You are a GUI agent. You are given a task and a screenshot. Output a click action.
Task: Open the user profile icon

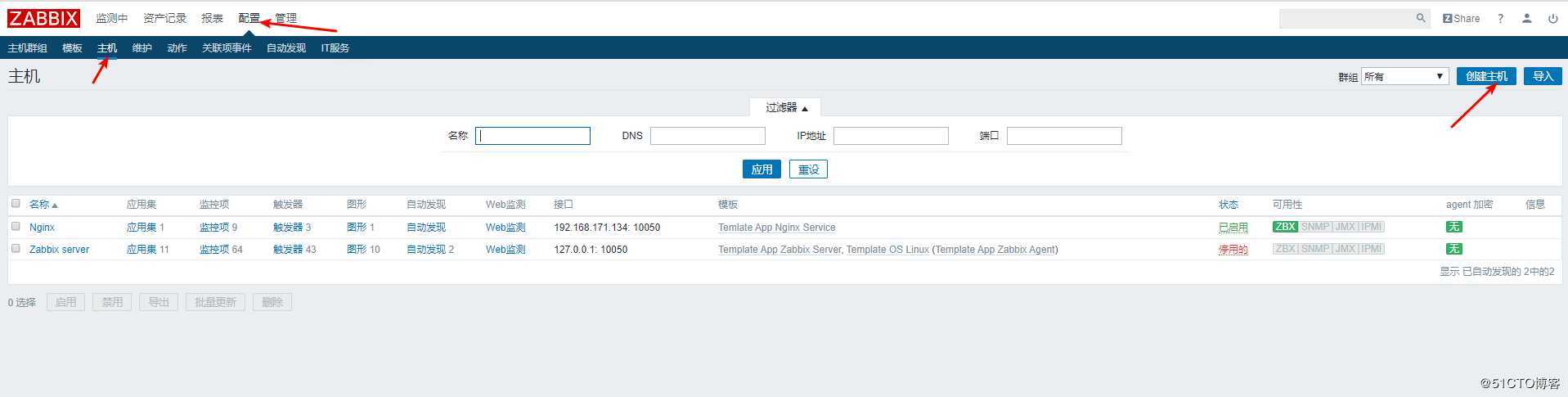point(1526,18)
